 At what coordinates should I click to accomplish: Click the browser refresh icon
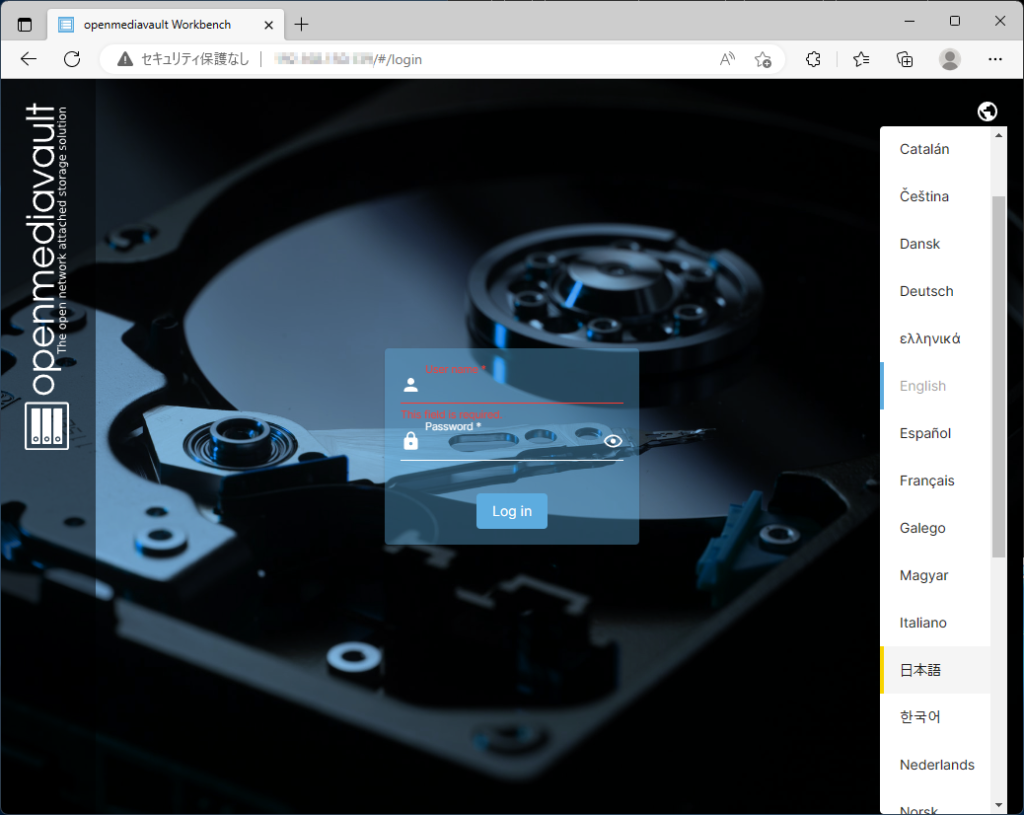click(x=72, y=59)
